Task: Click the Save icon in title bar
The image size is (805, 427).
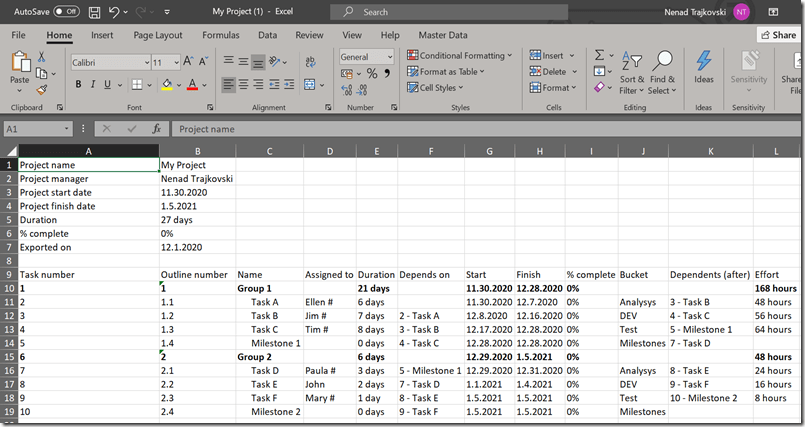Action: [94, 12]
